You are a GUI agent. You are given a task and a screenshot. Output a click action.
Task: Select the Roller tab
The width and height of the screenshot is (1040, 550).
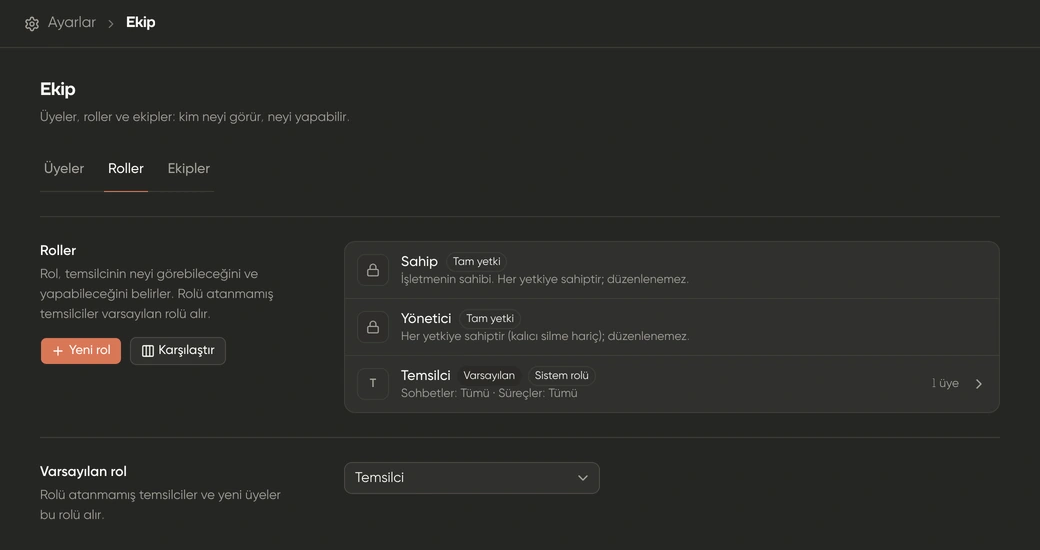126,169
